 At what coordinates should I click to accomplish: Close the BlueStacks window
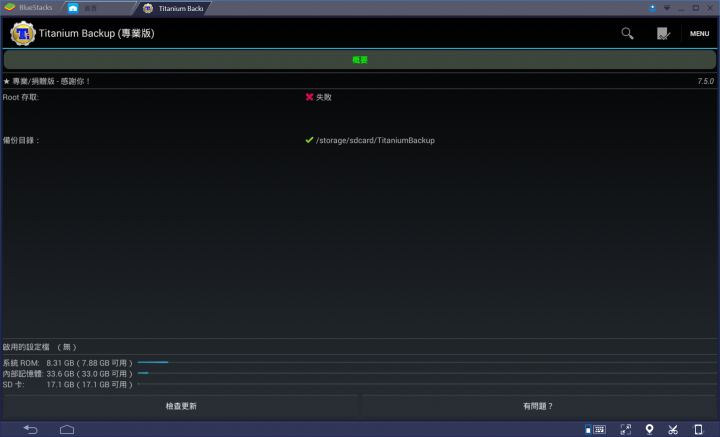point(709,8)
